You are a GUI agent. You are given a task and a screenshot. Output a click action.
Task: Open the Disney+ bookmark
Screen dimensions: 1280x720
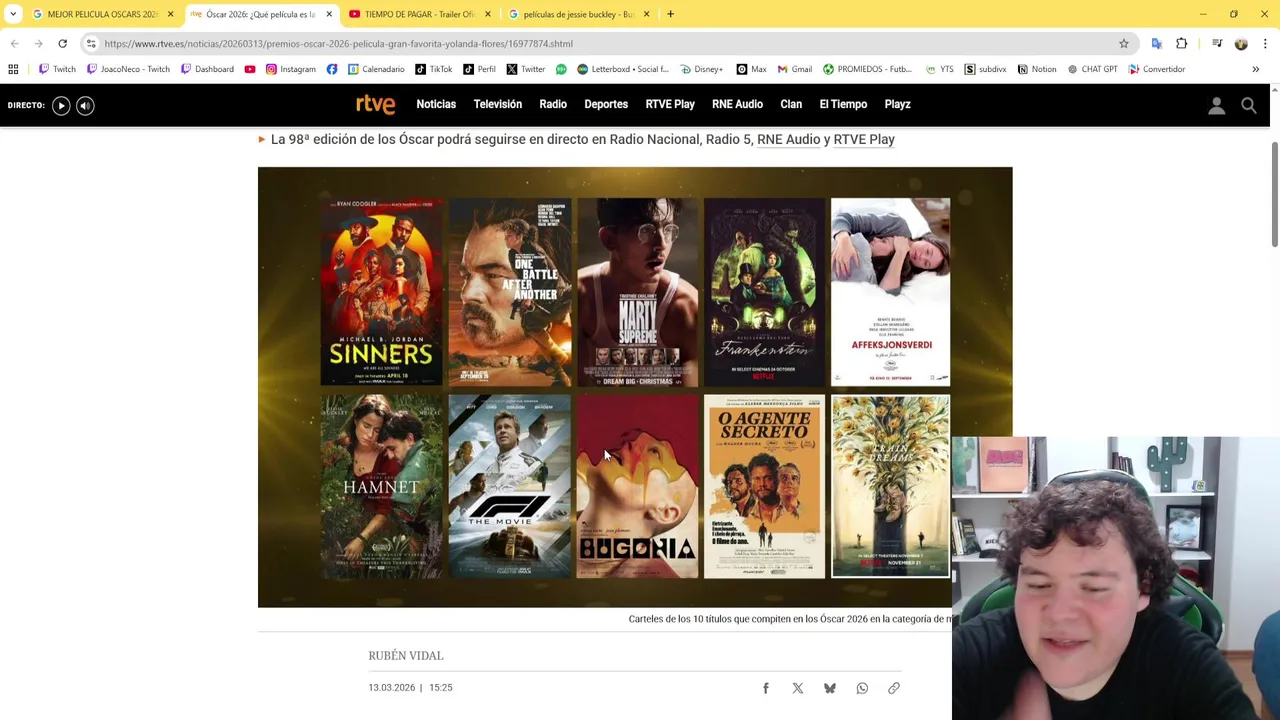point(701,69)
